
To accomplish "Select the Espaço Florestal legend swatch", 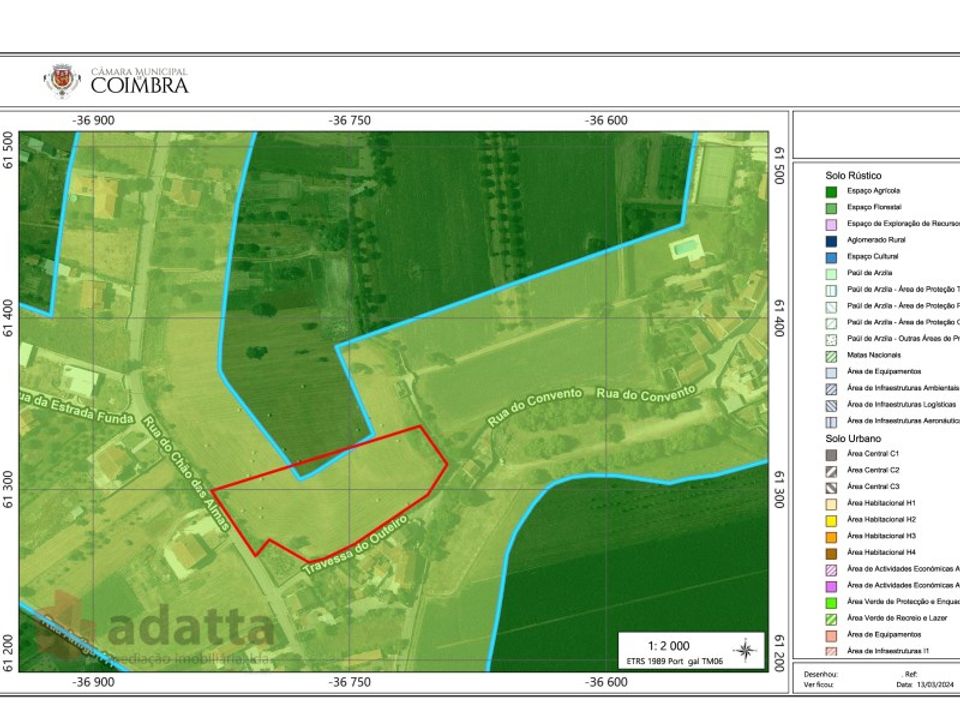I will 831,208.
